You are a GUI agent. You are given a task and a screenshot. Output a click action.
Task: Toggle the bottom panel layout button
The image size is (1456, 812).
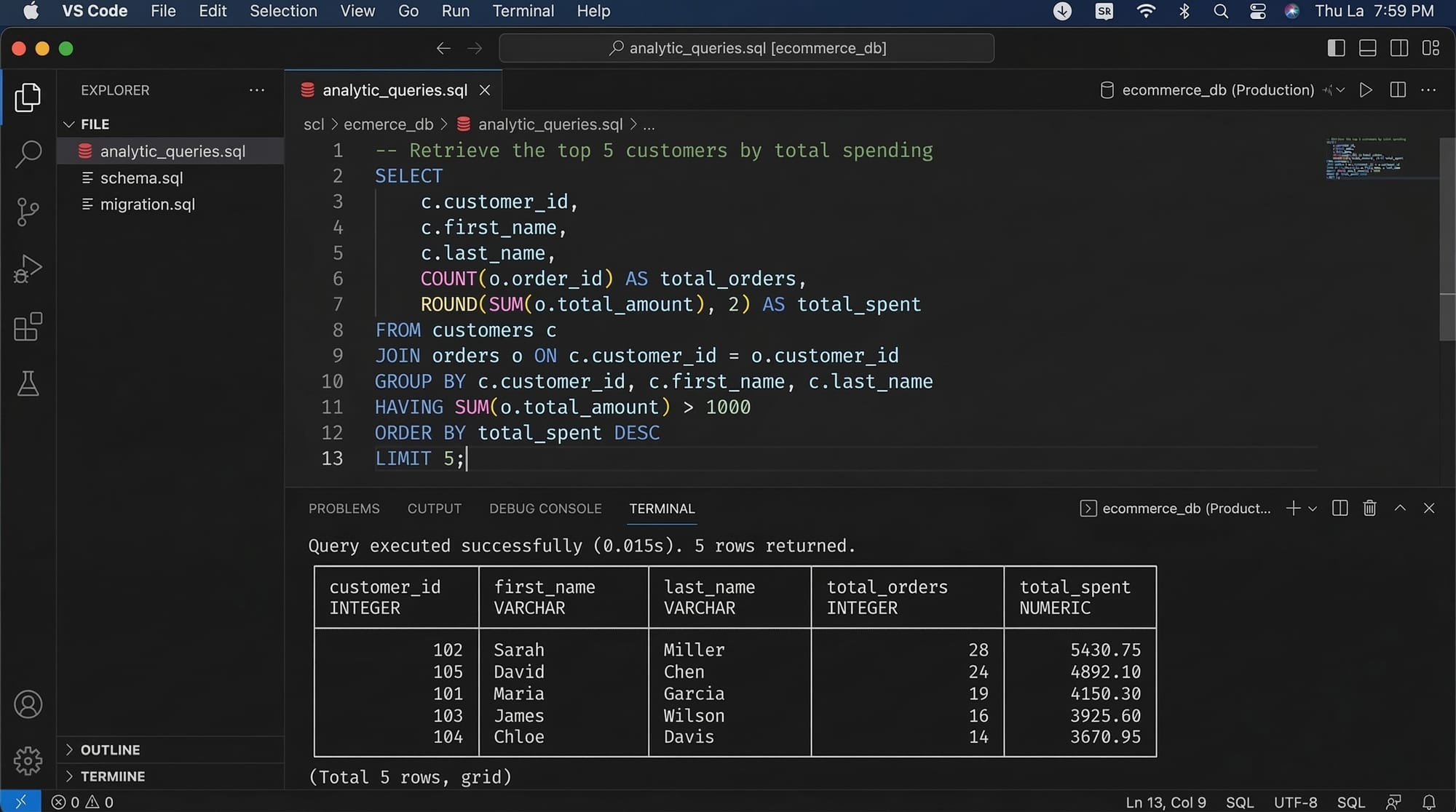pos(1367,48)
